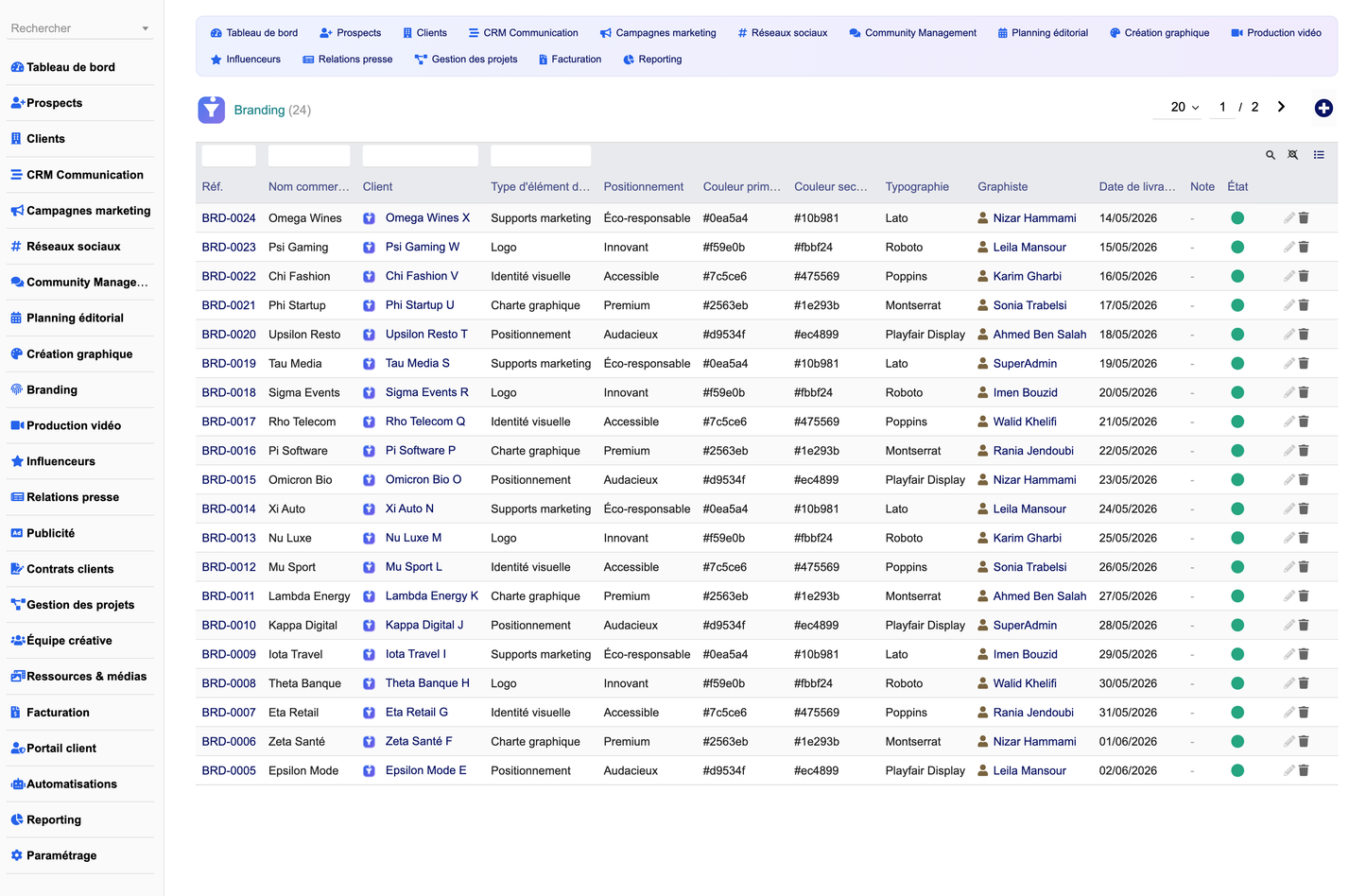This screenshot has height=896, width=1366.
Task: Switch to CRM Communication top tab
Action: point(523,33)
